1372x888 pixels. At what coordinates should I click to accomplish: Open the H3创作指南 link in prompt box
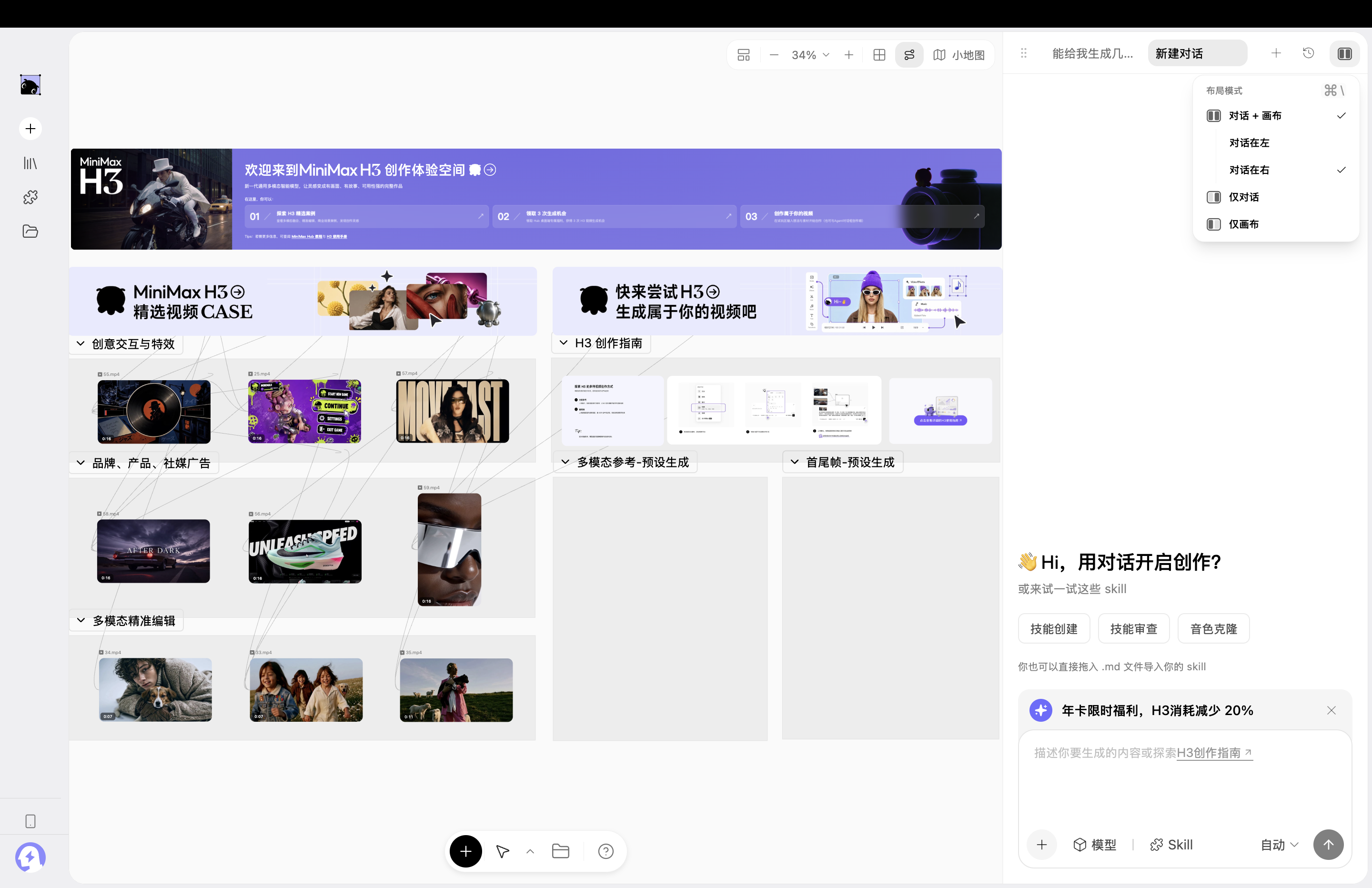(1214, 753)
